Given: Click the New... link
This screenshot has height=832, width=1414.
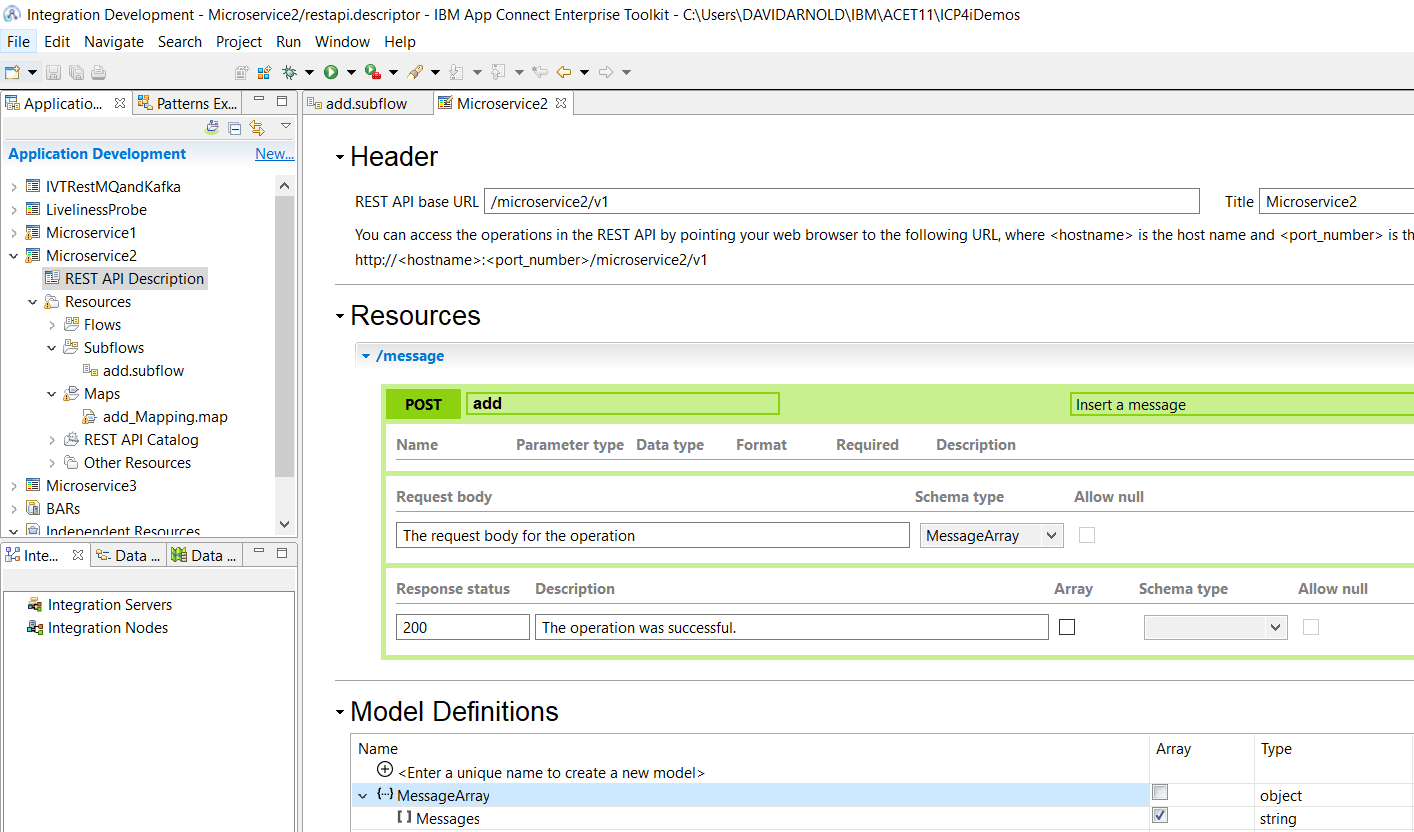Looking at the screenshot, I should 274,154.
